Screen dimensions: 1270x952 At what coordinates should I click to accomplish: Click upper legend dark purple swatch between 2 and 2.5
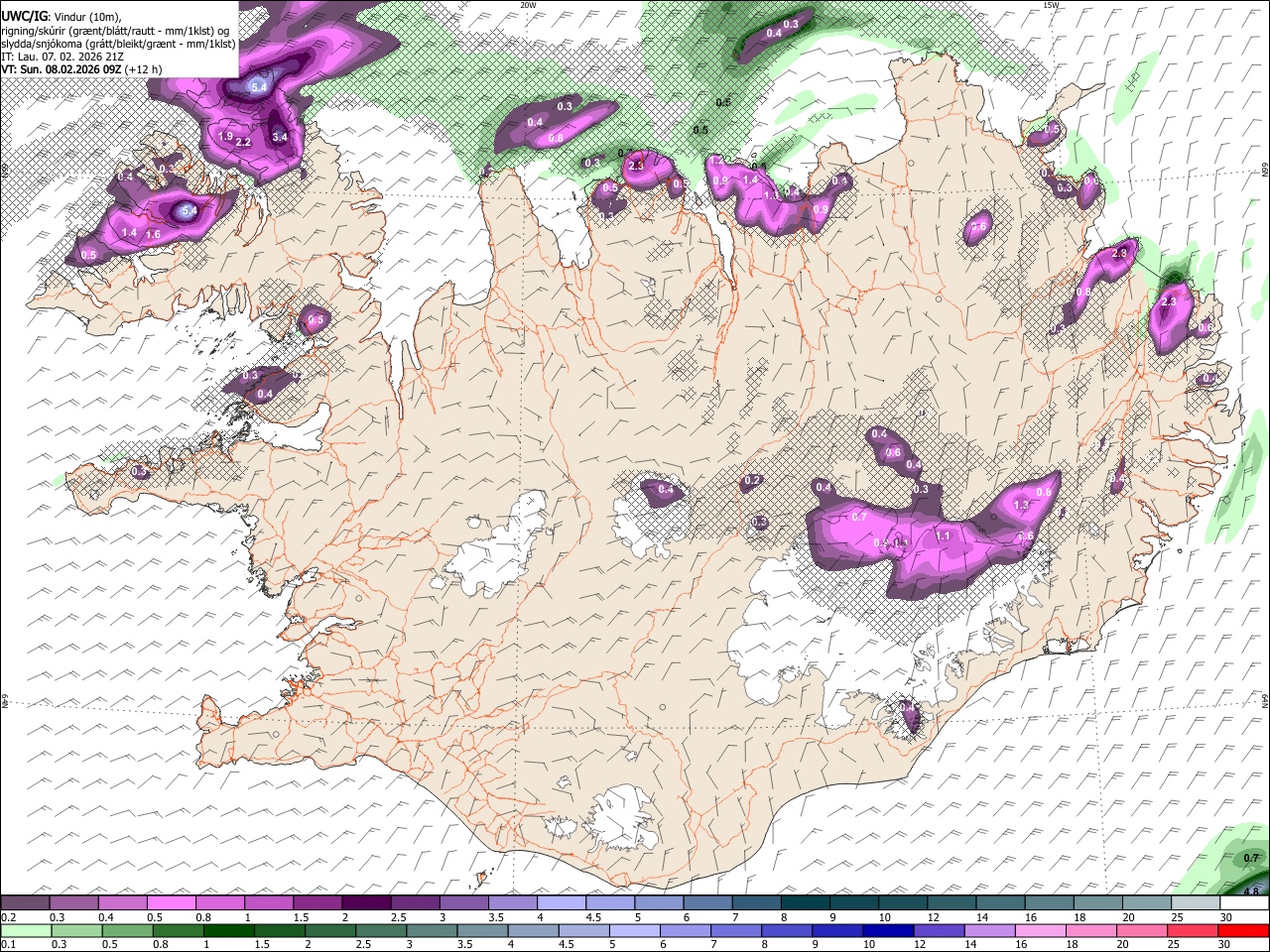366,903
